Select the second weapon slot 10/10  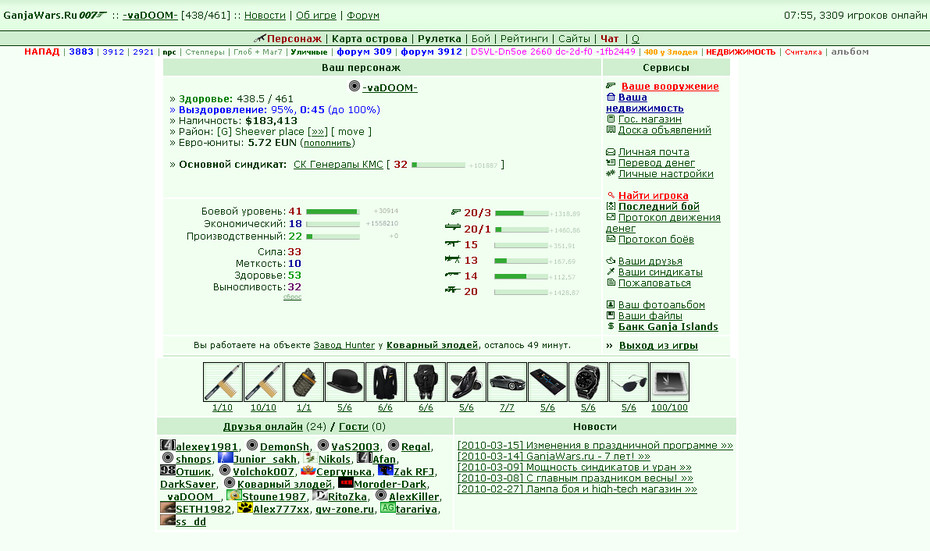263,383
